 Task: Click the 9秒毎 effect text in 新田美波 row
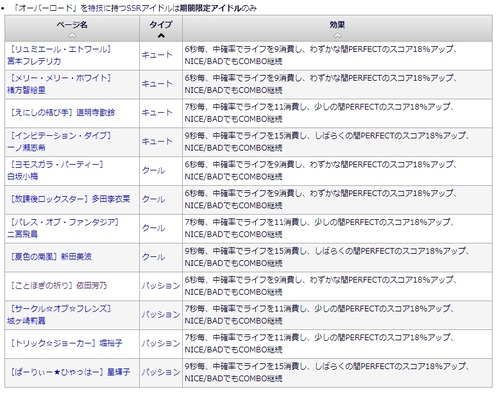(x=327, y=257)
